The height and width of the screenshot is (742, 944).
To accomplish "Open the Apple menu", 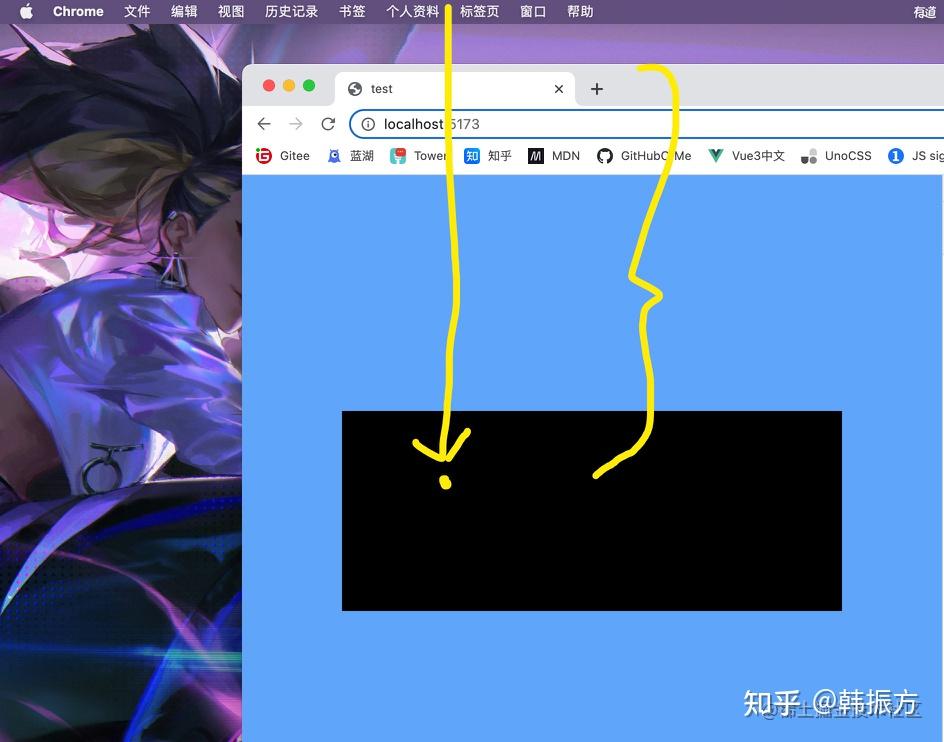I will 26,11.
